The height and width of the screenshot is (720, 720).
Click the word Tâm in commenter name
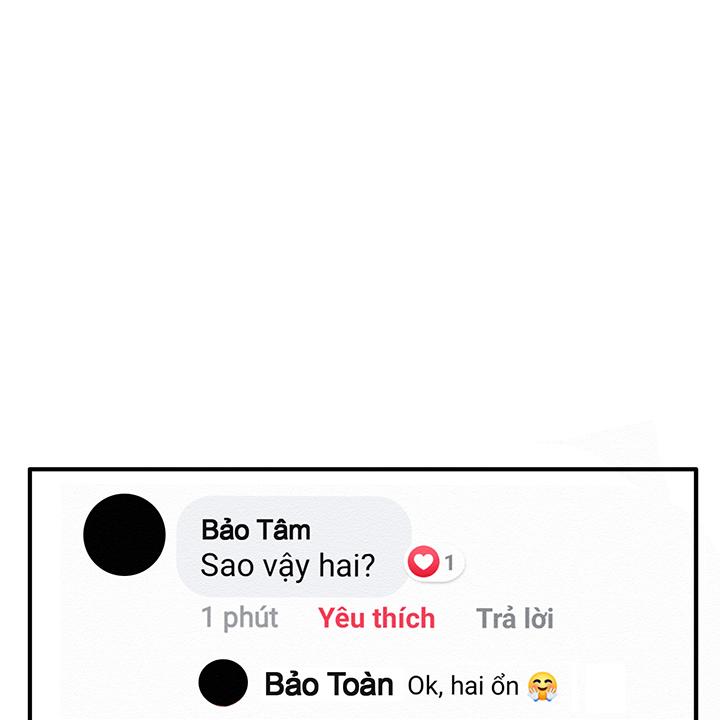coord(289,530)
